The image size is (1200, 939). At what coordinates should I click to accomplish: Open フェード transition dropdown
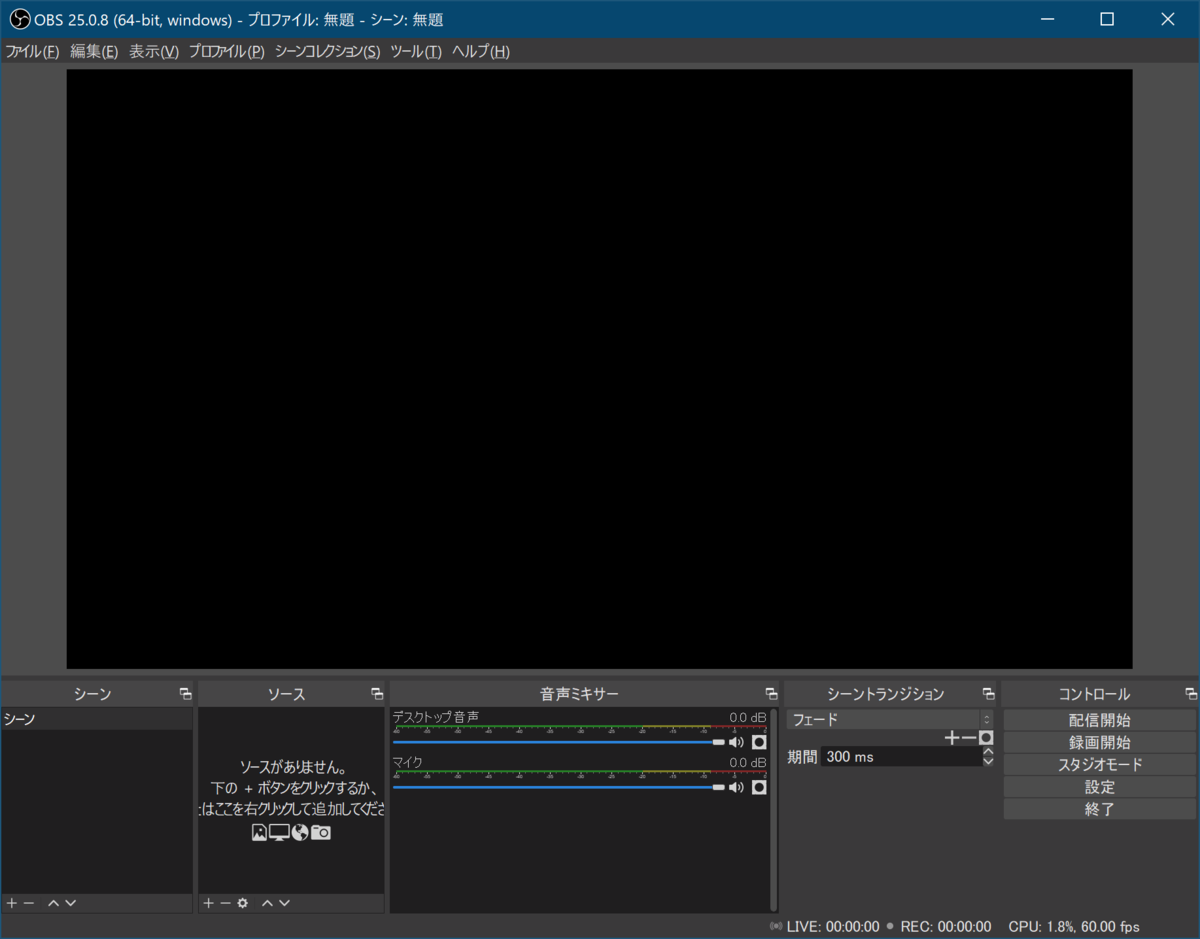coord(889,719)
